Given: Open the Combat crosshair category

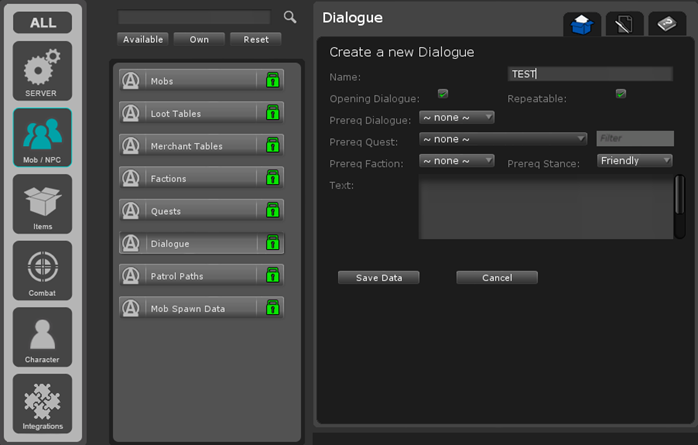Looking at the screenshot, I should (42, 270).
